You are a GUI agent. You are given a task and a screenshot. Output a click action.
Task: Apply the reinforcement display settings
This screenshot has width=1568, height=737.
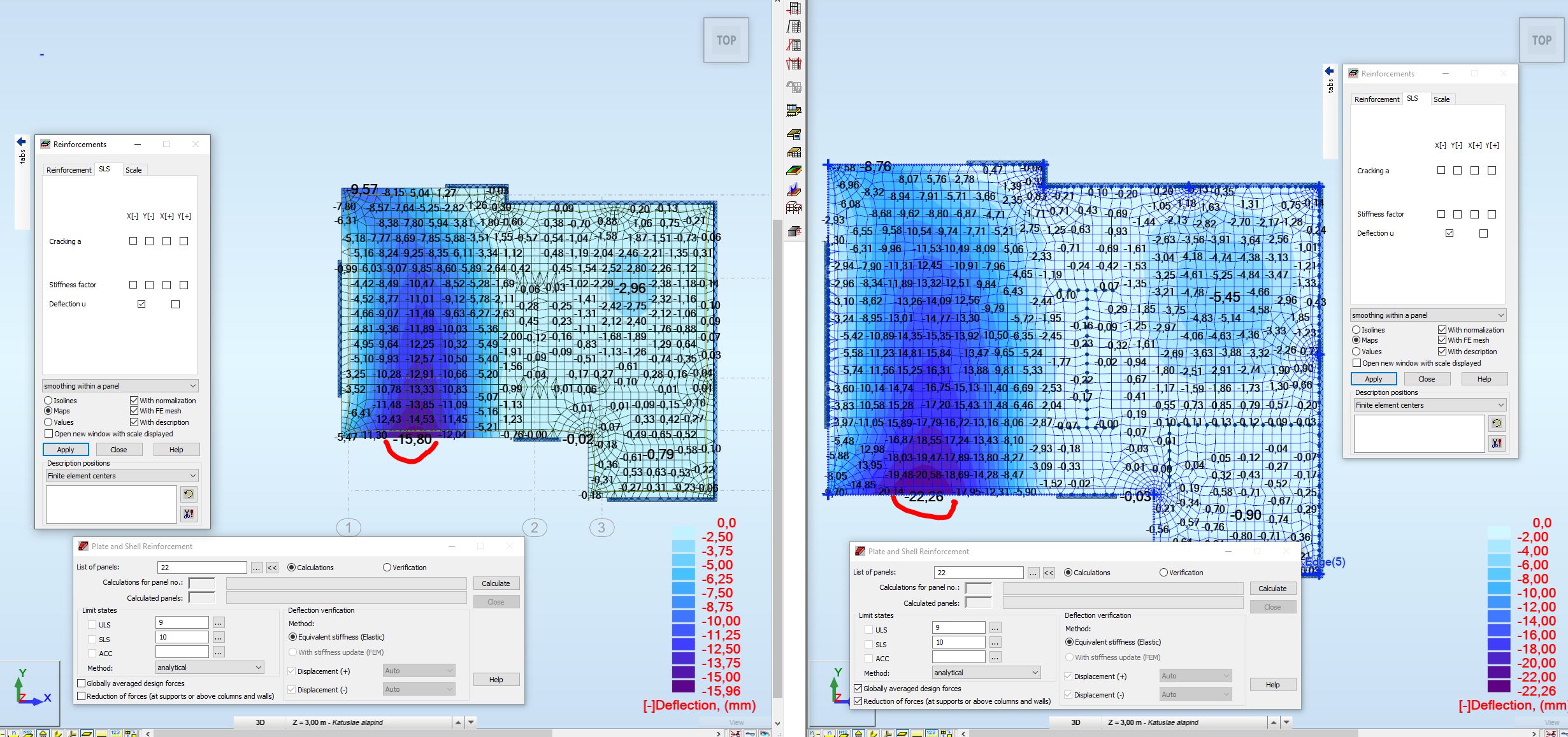[65, 449]
